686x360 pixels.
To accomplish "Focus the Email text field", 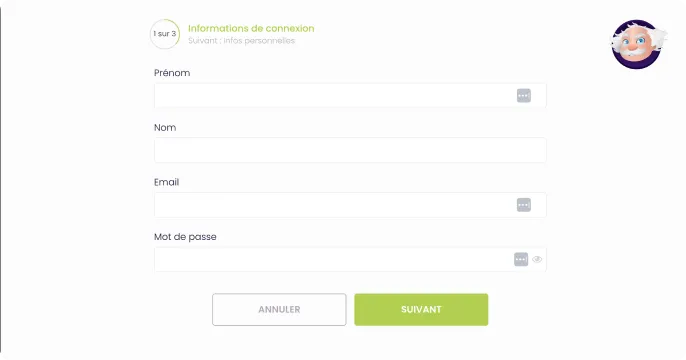I will [x=350, y=205].
